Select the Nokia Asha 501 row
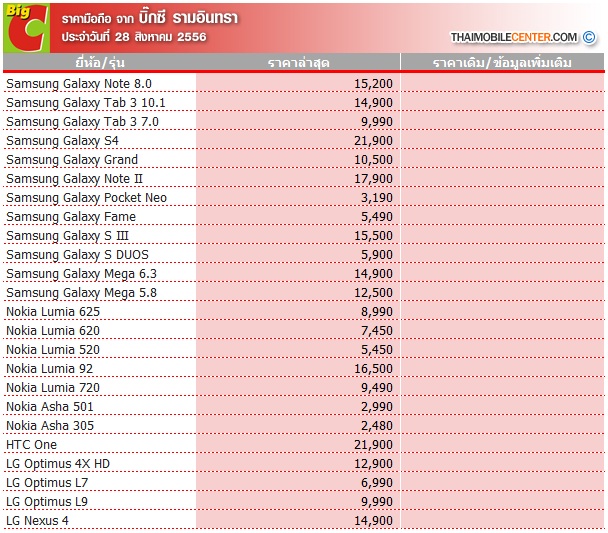The width and height of the screenshot is (608, 533). (x=304, y=406)
